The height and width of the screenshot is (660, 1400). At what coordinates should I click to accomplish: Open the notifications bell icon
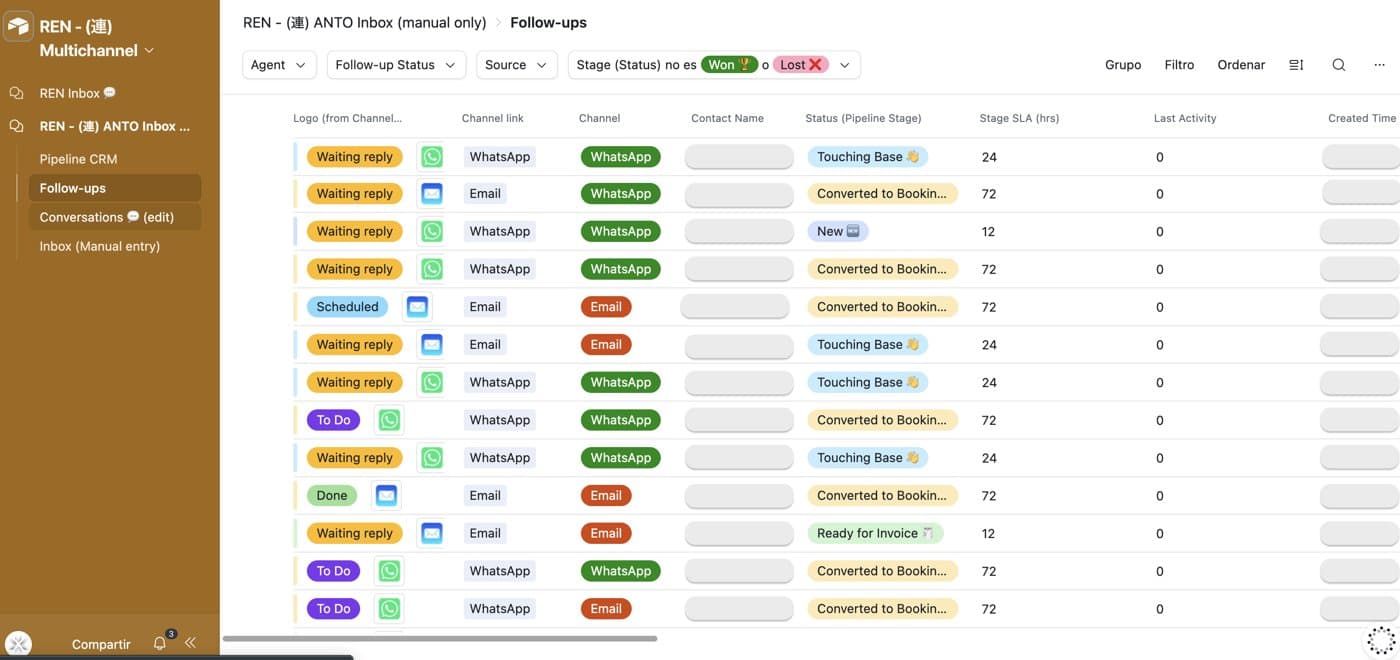coord(160,644)
